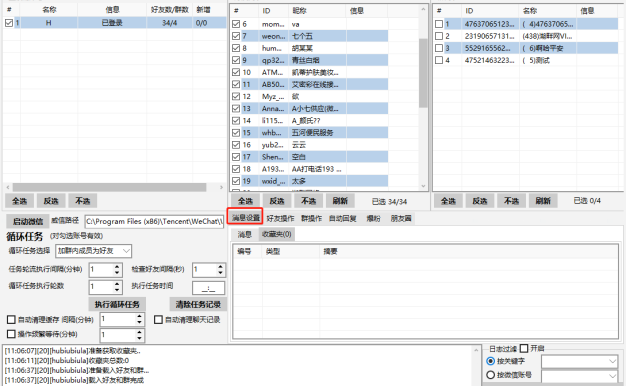Increase 任务轮流执行间隔(分钟) with up arrow
The height and width of the screenshot is (386, 626).
pos(117,266)
